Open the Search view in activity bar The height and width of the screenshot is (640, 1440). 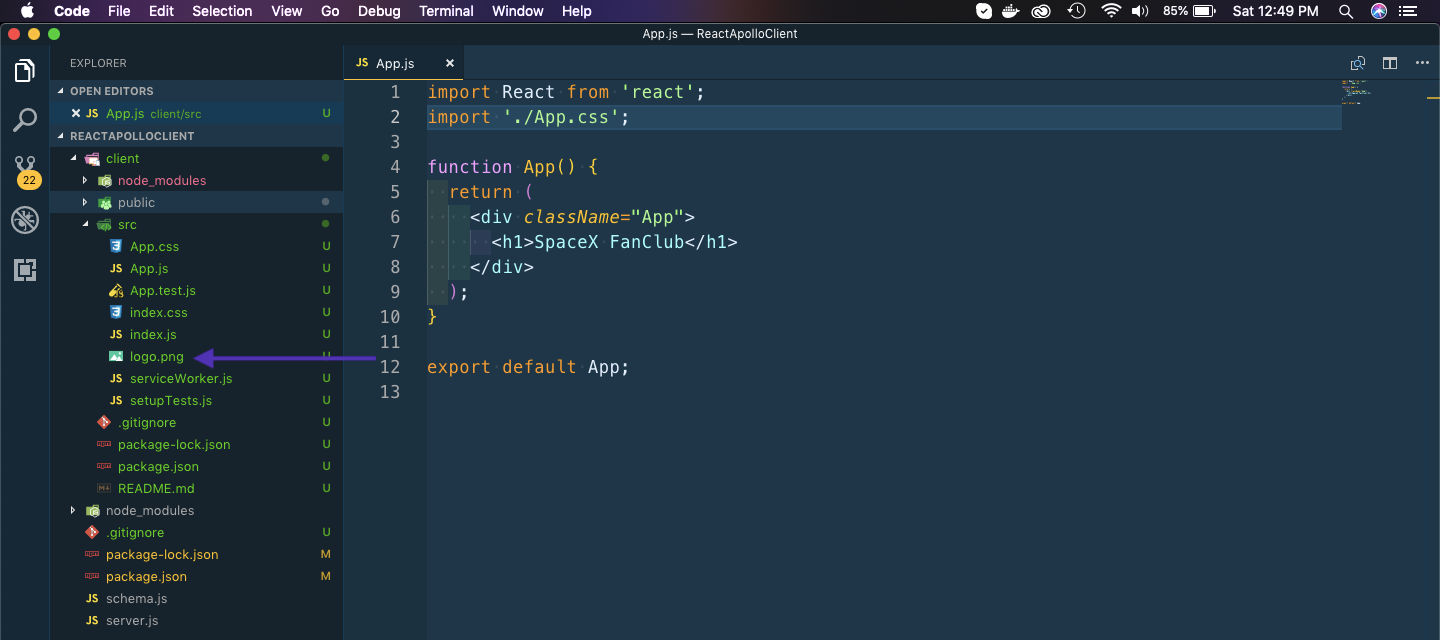[x=25, y=121]
